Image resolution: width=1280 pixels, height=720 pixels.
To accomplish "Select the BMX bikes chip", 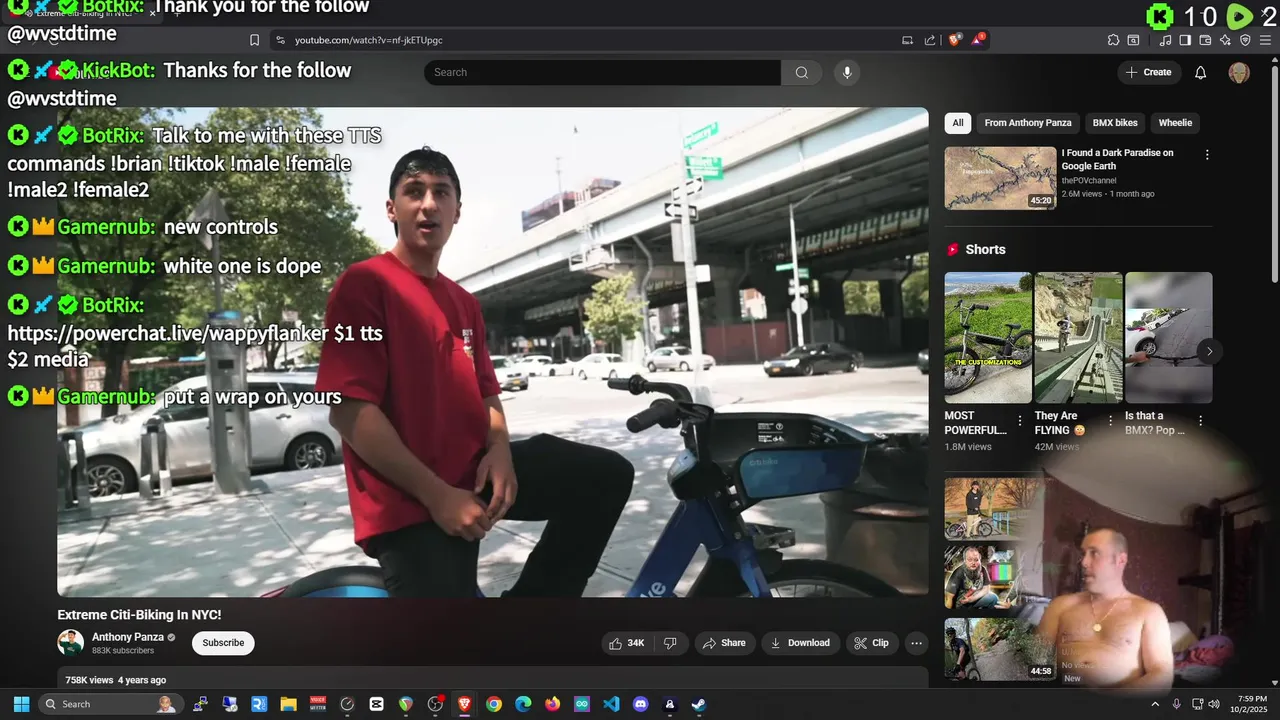I will pyautogui.click(x=1115, y=123).
